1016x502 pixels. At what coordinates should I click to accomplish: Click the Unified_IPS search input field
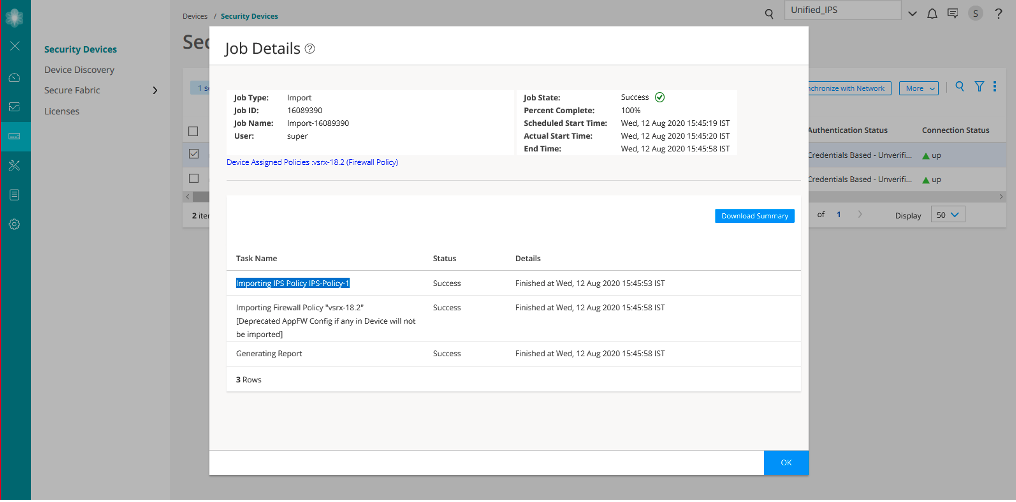pyautogui.click(x=842, y=10)
